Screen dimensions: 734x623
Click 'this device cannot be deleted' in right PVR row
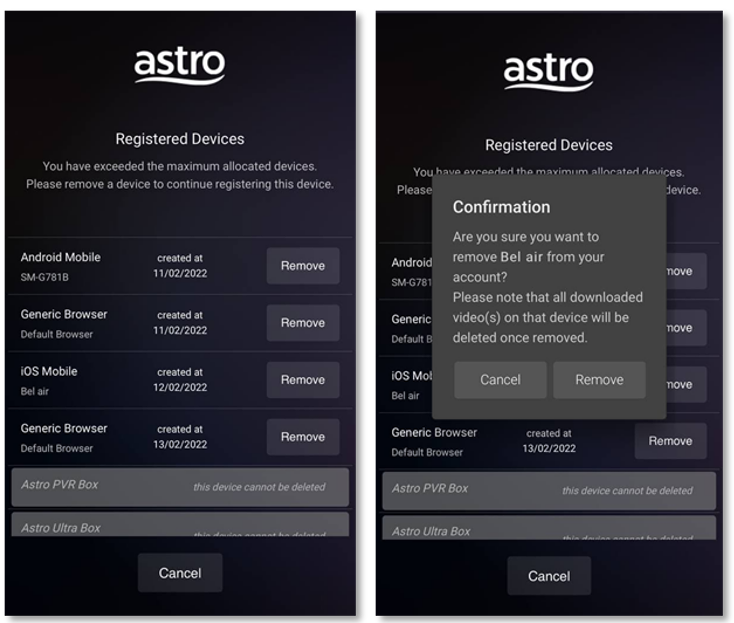pyautogui.click(x=627, y=491)
